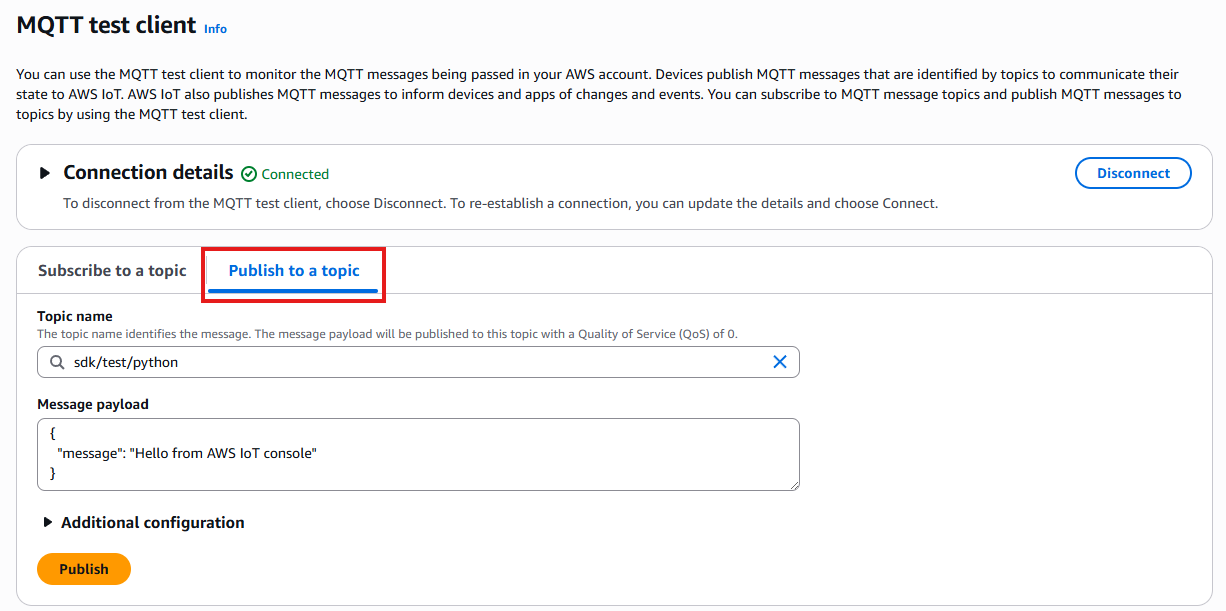1226x611 pixels.
Task: Click the green Connected checkmark icon
Action: point(249,174)
